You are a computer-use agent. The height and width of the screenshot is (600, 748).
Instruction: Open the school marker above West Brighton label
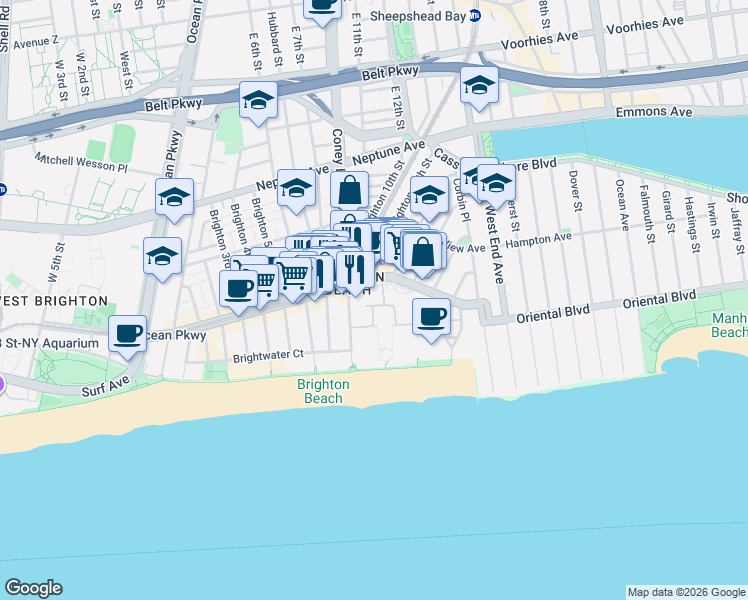click(x=163, y=257)
